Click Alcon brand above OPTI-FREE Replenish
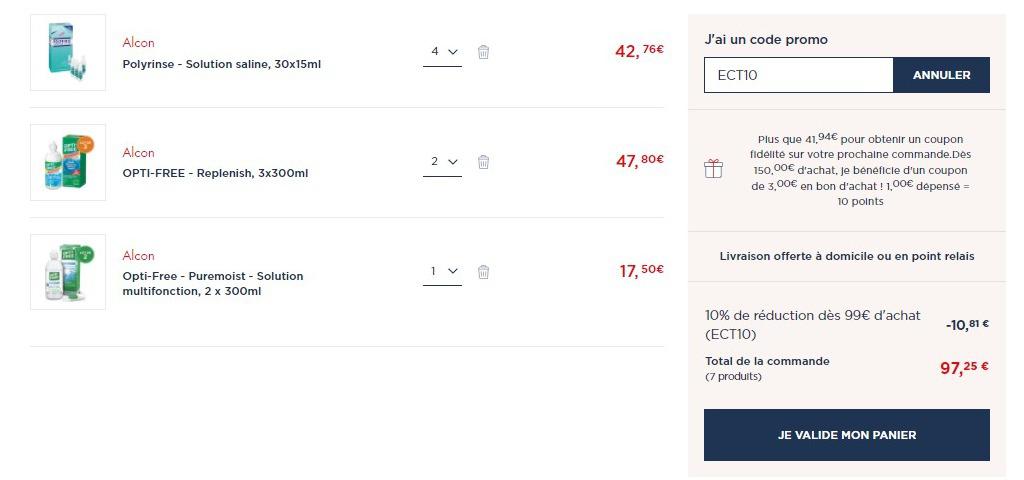 click(138, 152)
